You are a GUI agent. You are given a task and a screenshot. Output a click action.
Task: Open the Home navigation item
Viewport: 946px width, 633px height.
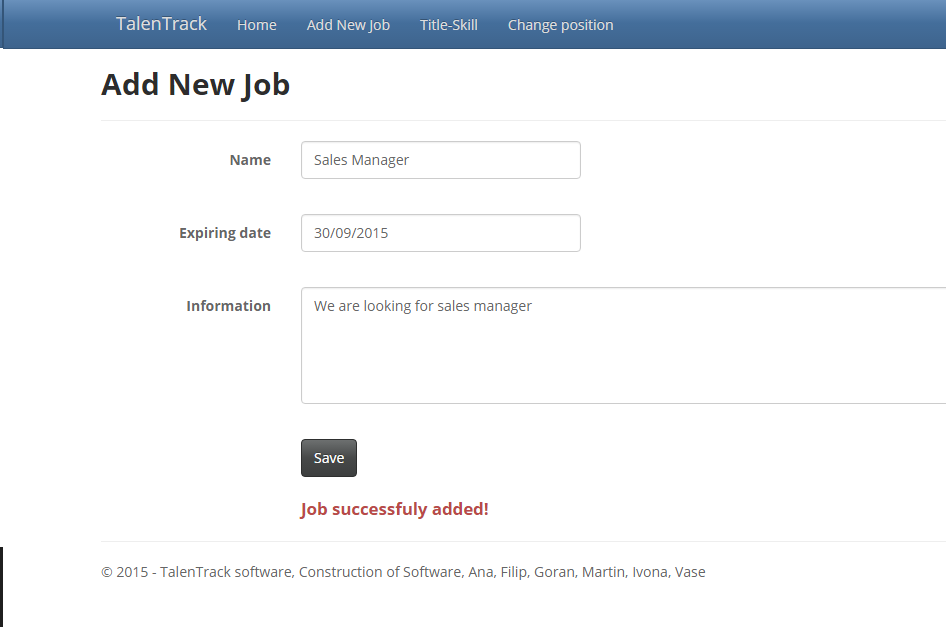pyautogui.click(x=257, y=25)
